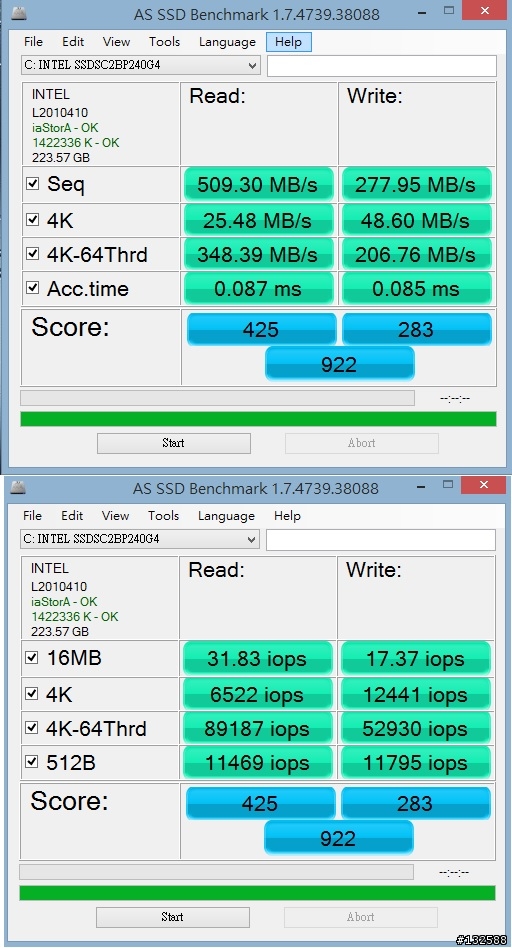Image resolution: width=512 pixels, height=948 pixels.
Task: Toggle 4K checkbox in lower window
Action: pos(32,694)
